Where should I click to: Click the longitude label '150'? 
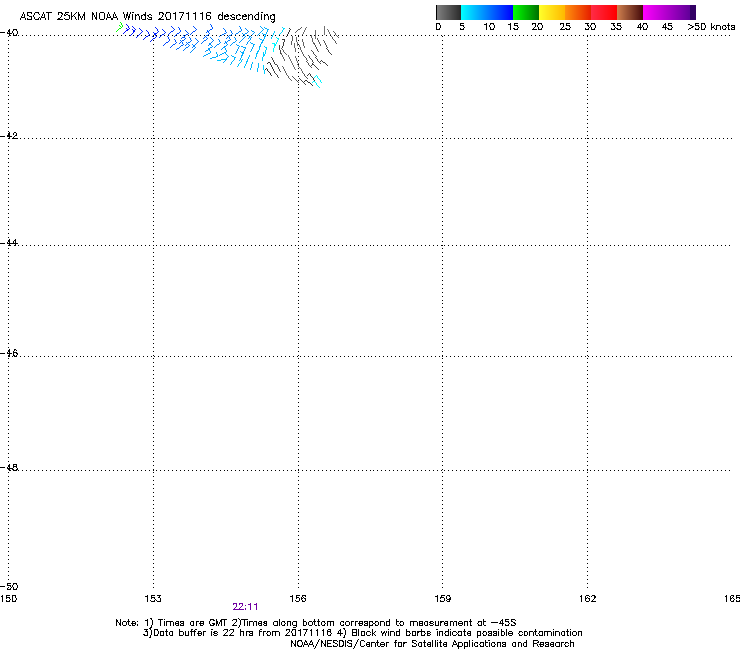pos(8,599)
